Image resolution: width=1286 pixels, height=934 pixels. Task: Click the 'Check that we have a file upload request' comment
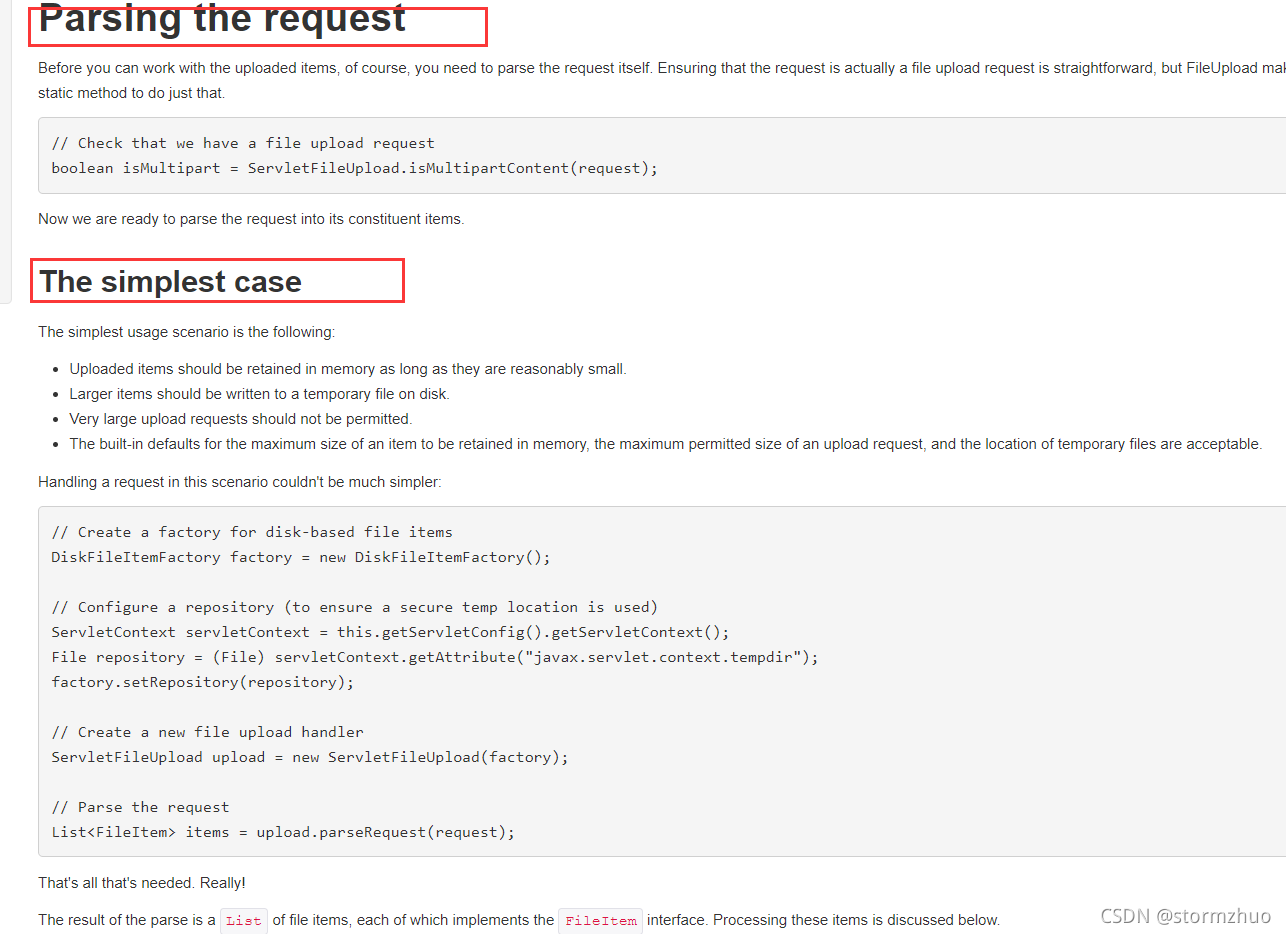pyautogui.click(x=243, y=143)
